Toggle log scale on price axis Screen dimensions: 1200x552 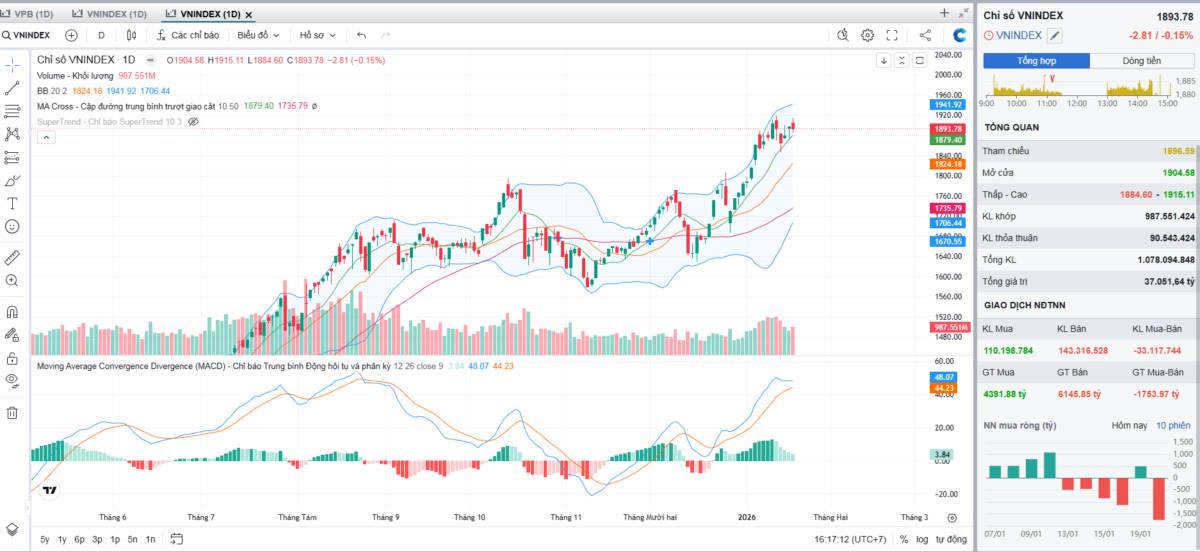[922, 539]
